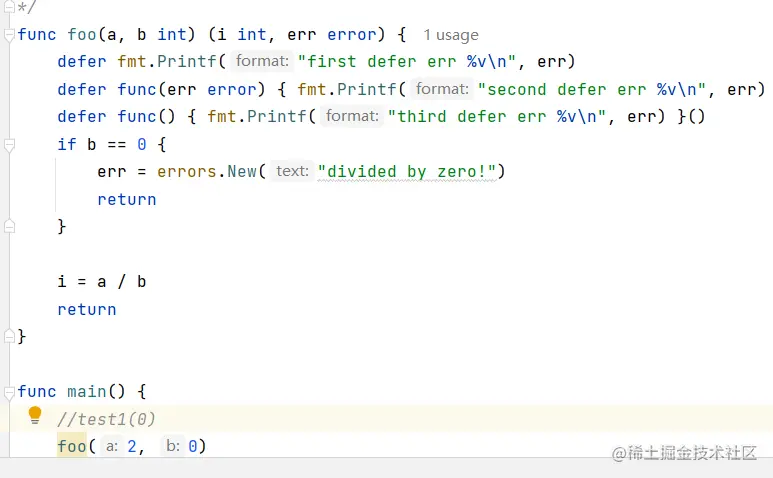Click function name foo in its declaration

82,34
